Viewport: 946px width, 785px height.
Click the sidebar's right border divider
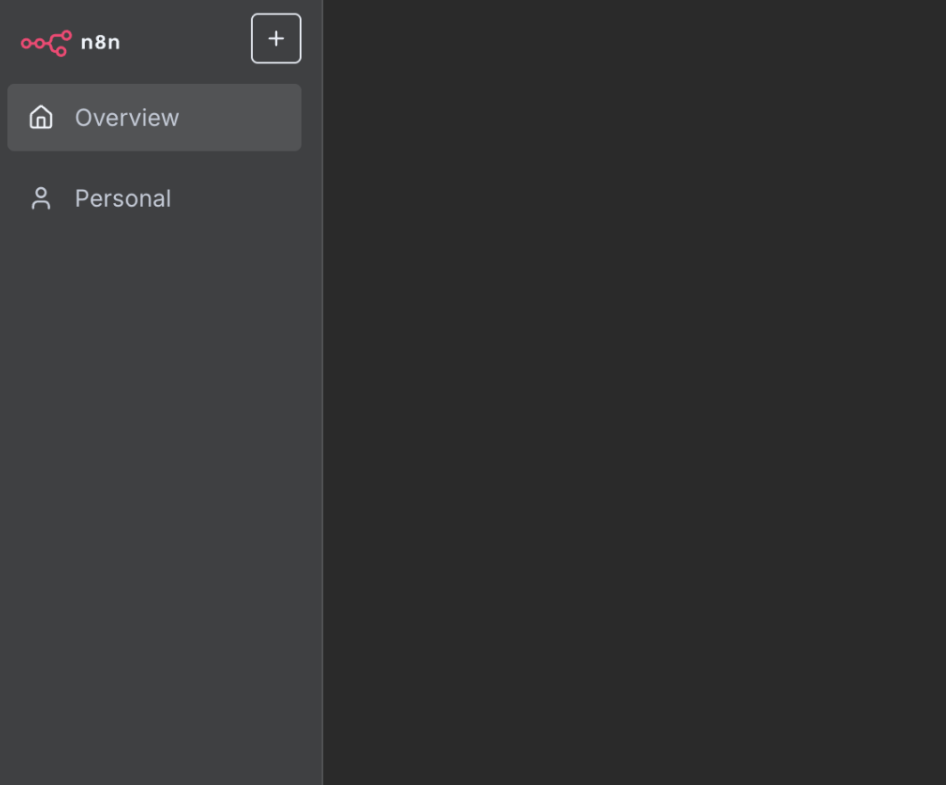pyautogui.click(x=323, y=400)
